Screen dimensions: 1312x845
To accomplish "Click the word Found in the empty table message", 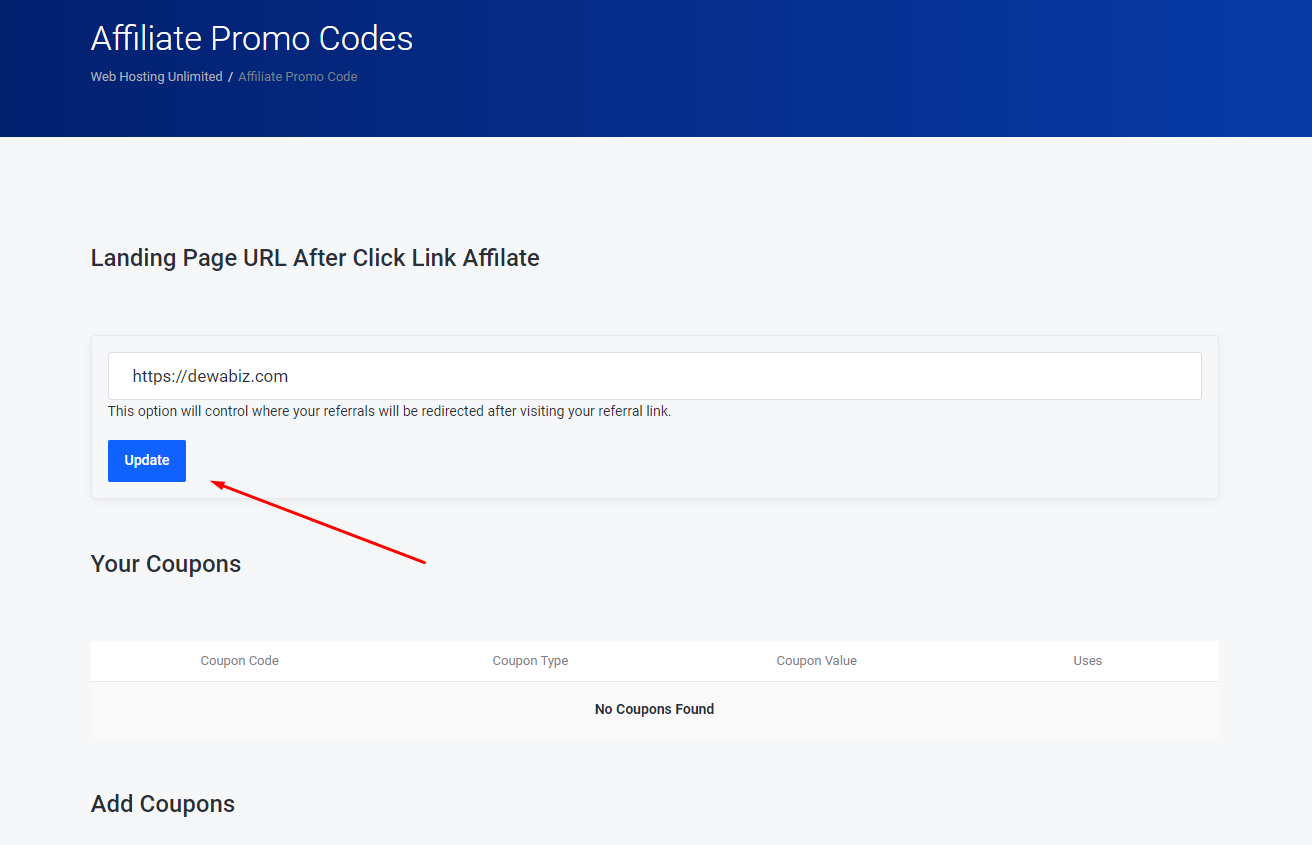I will 693,709.
